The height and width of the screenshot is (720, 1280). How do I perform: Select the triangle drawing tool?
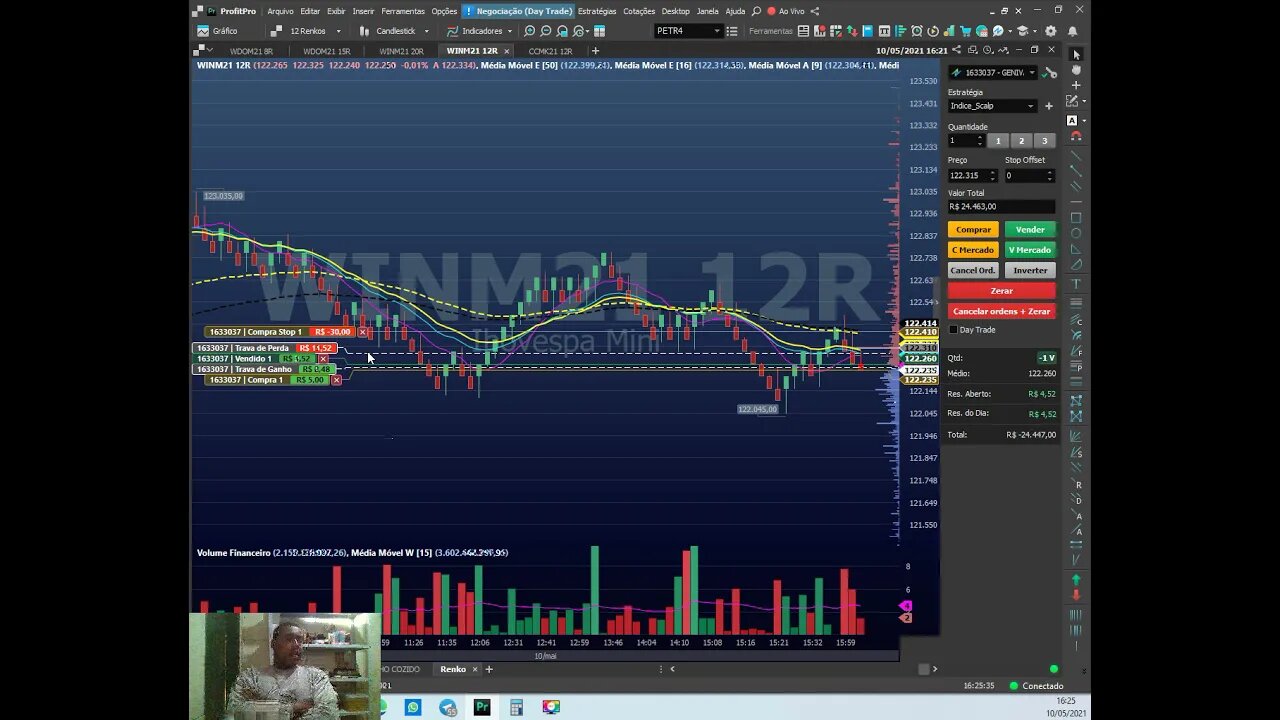pos(1076,249)
